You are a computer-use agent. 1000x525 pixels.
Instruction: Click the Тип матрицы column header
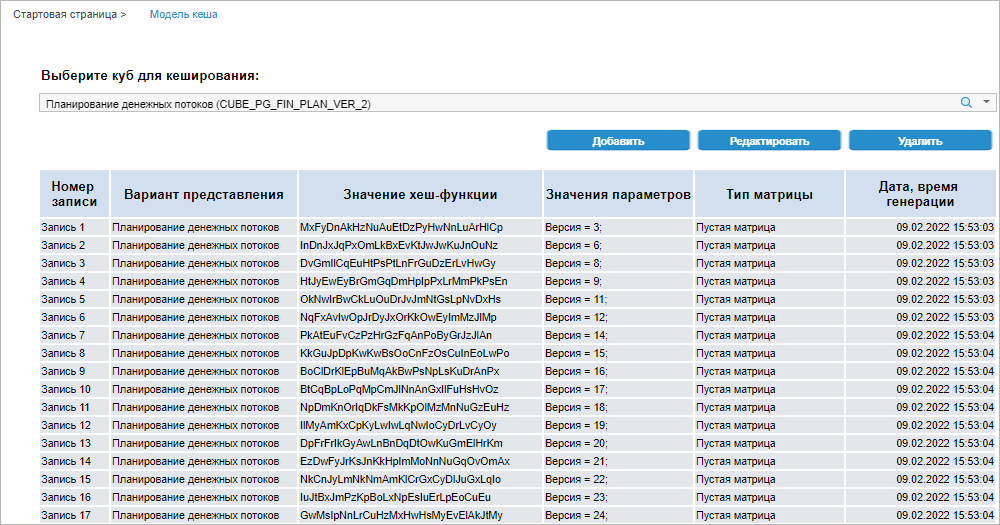[768, 194]
